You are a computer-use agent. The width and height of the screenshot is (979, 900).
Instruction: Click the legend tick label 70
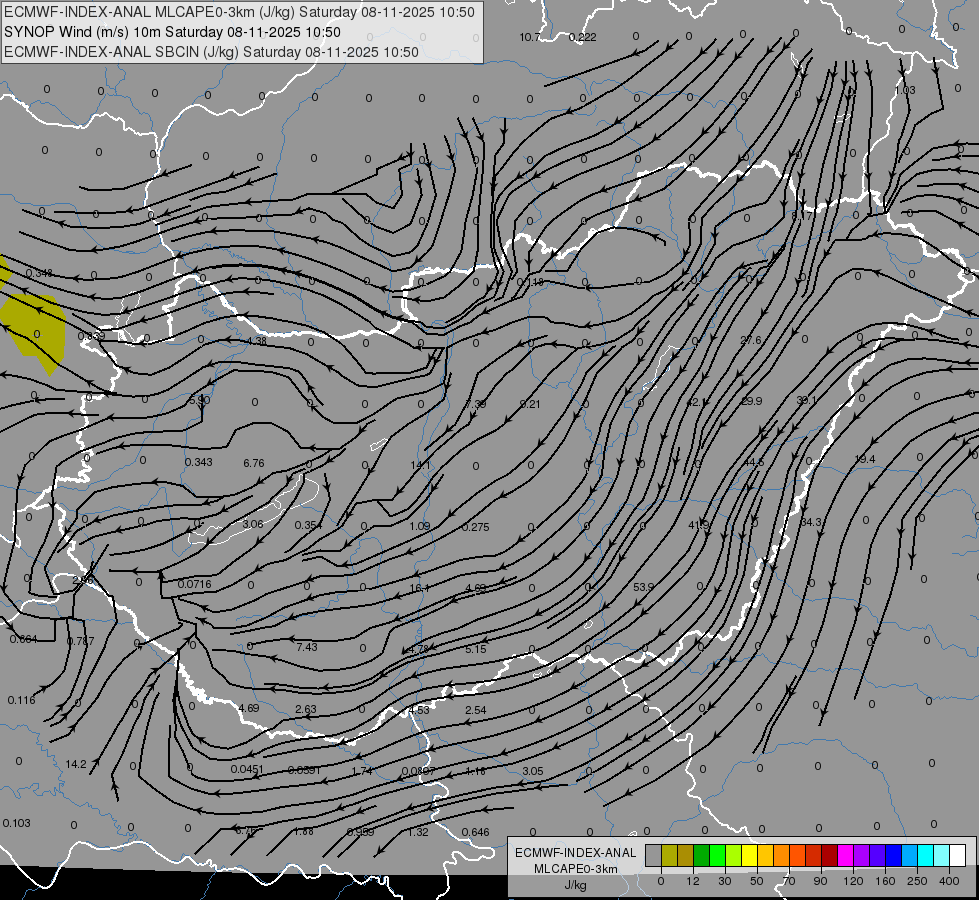click(789, 881)
